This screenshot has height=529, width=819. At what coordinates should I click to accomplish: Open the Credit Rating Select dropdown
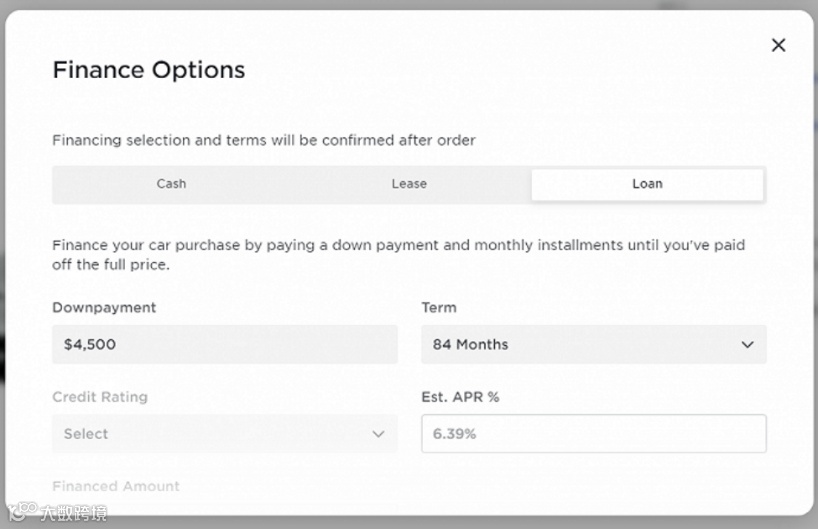click(224, 434)
